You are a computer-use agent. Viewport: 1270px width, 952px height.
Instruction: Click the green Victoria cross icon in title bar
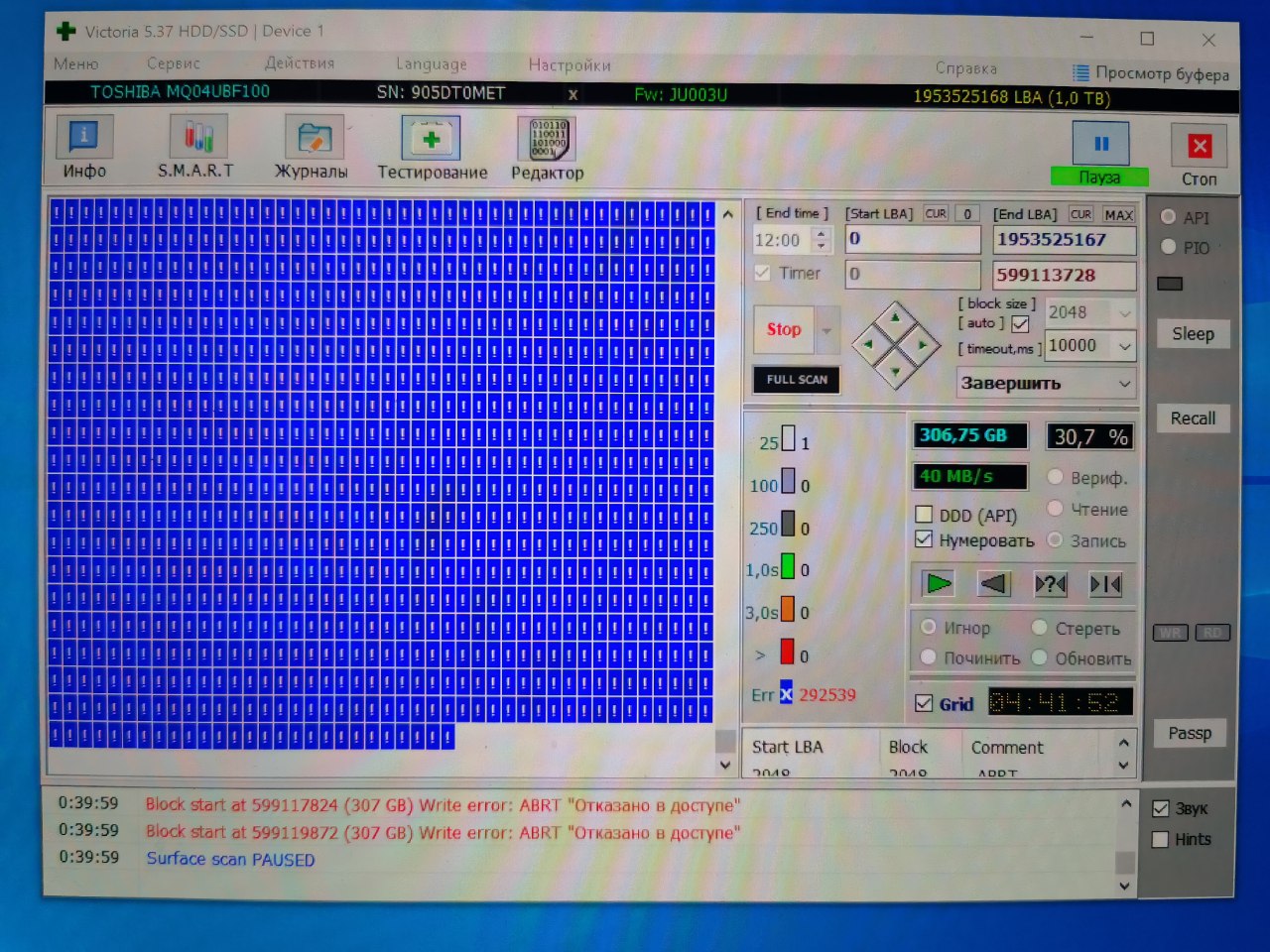point(66,31)
